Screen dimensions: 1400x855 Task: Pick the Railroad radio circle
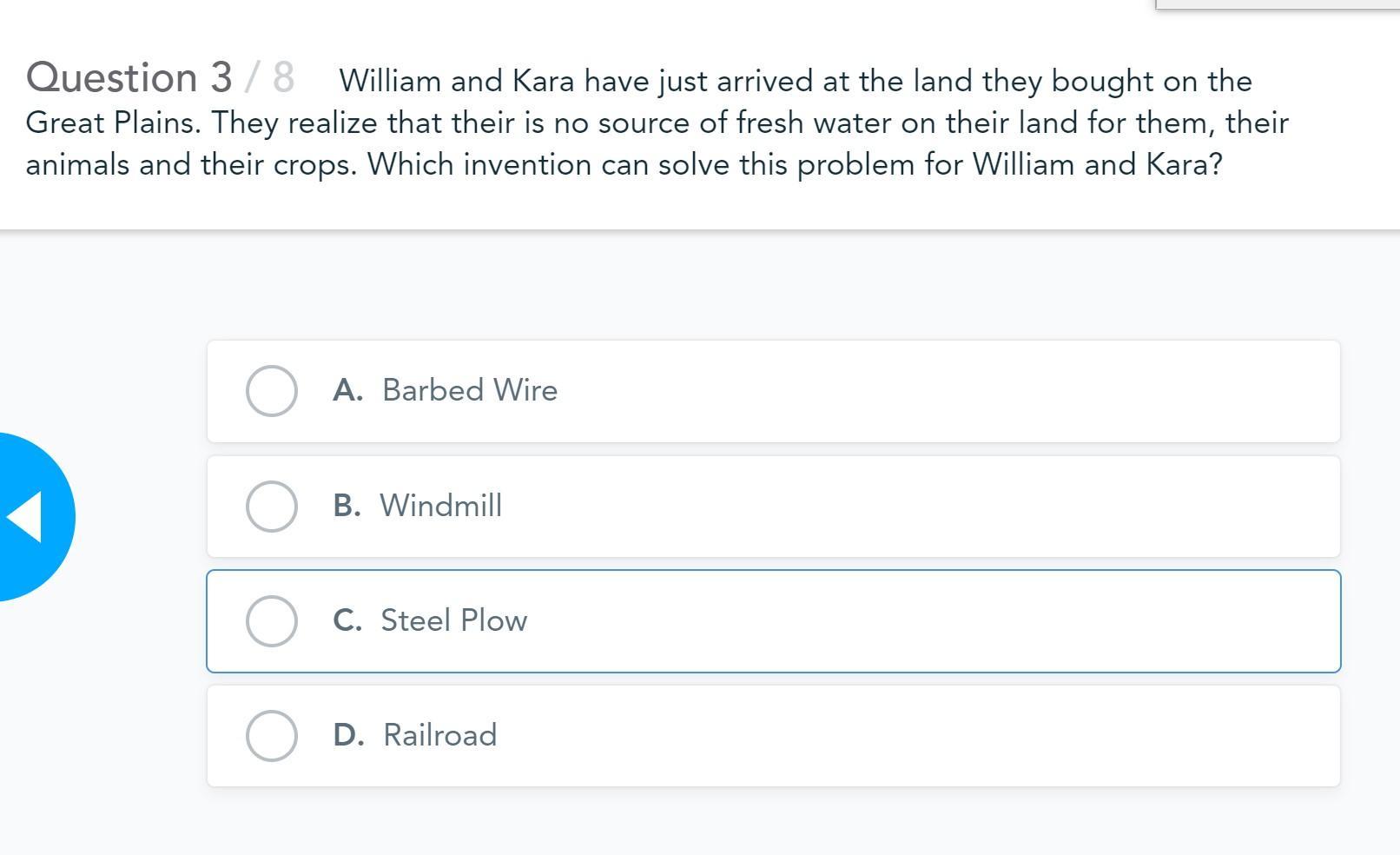pos(271,736)
